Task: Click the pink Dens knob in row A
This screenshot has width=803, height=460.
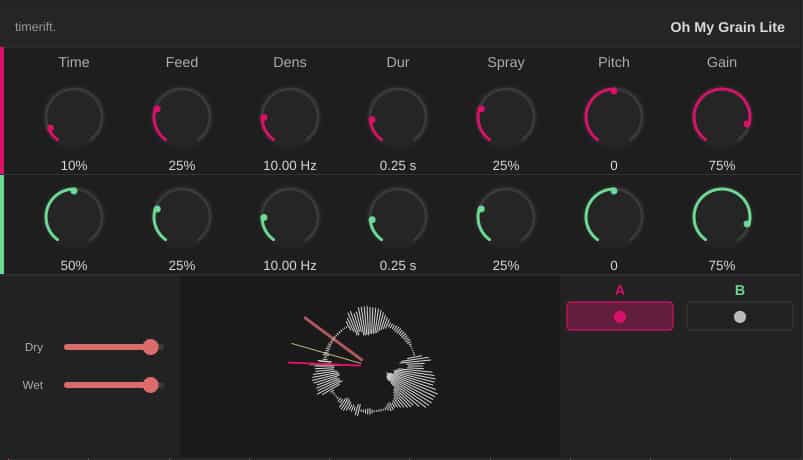Action: click(x=290, y=117)
